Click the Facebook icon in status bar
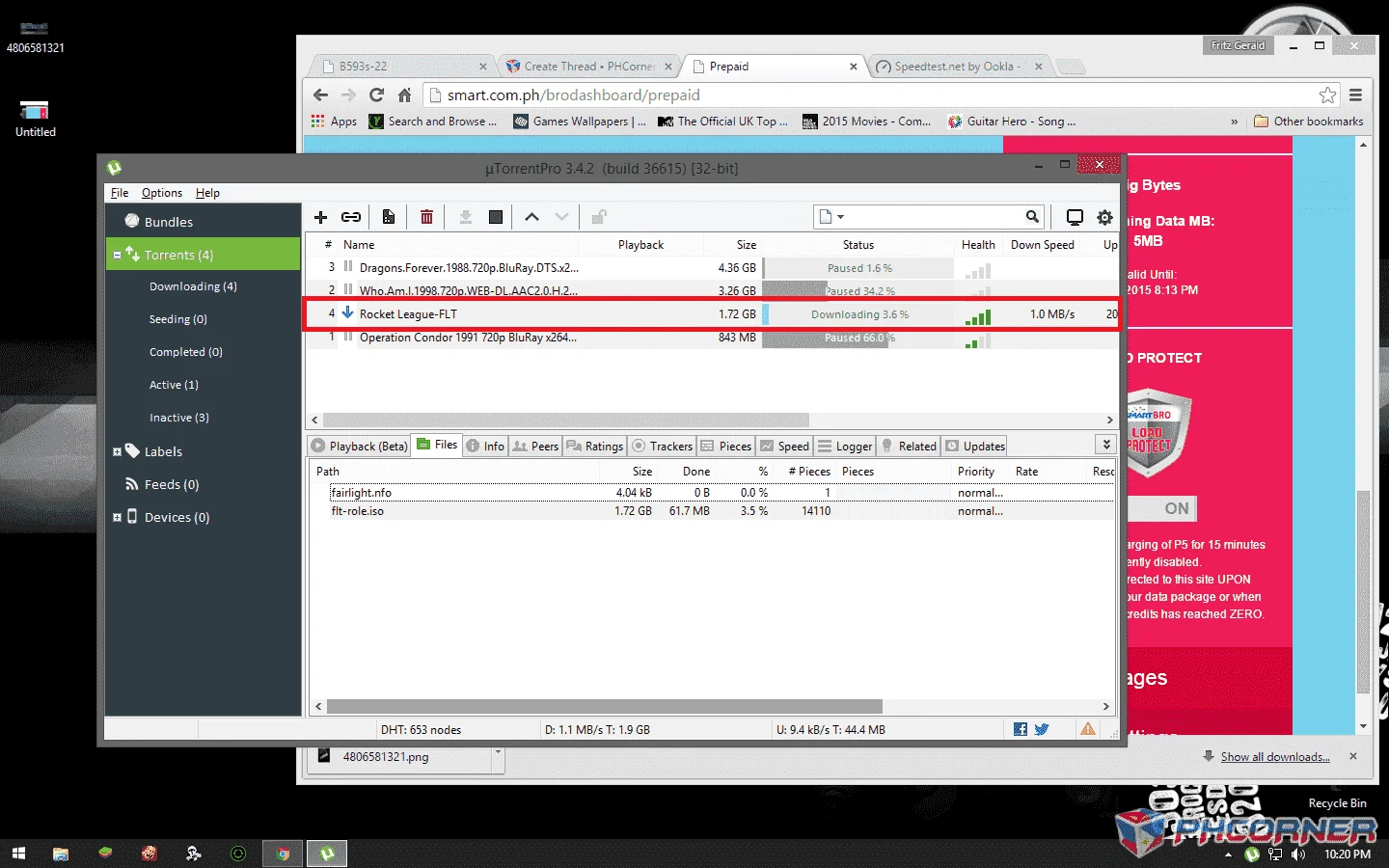This screenshot has width=1389, height=868. pyautogui.click(x=1021, y=729)
